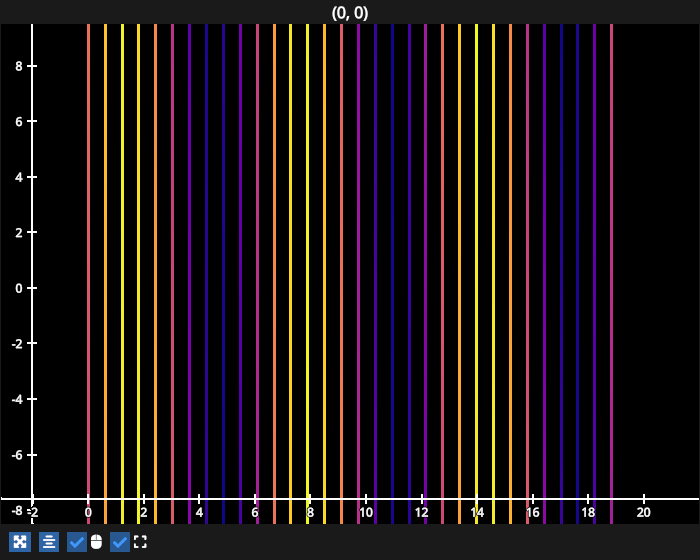Click the "20" label on the x-axis
This screenshot has width=700, height=560.
[643, 512]
